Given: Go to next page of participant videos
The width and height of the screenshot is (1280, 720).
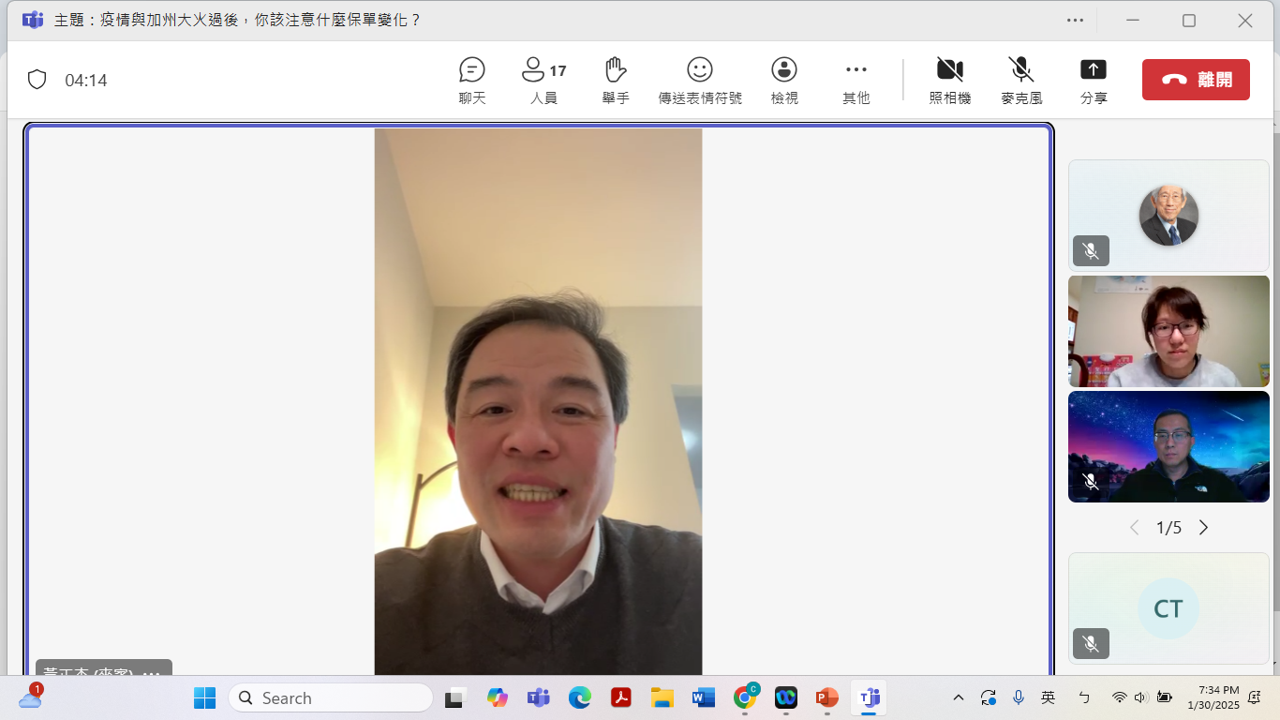Looking at the screenshot, I should (1203, 528).
